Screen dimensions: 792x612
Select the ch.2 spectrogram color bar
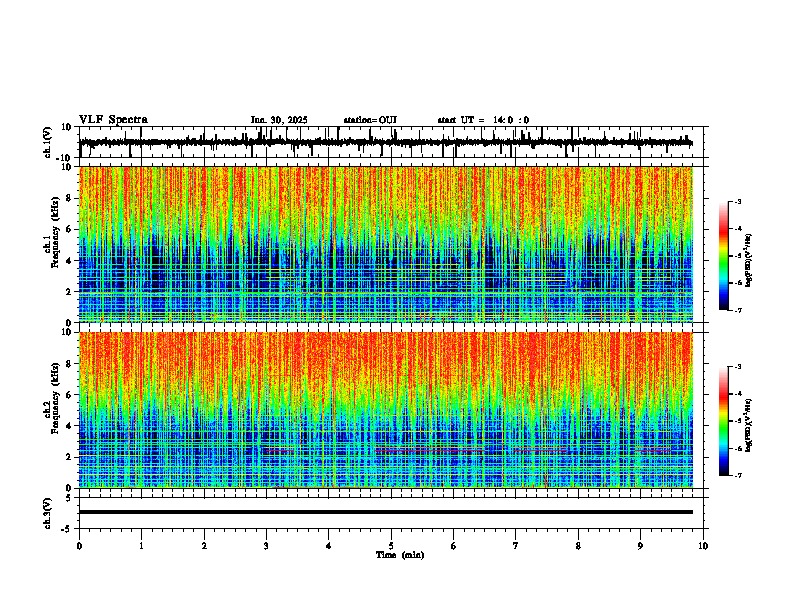(723, 421)
